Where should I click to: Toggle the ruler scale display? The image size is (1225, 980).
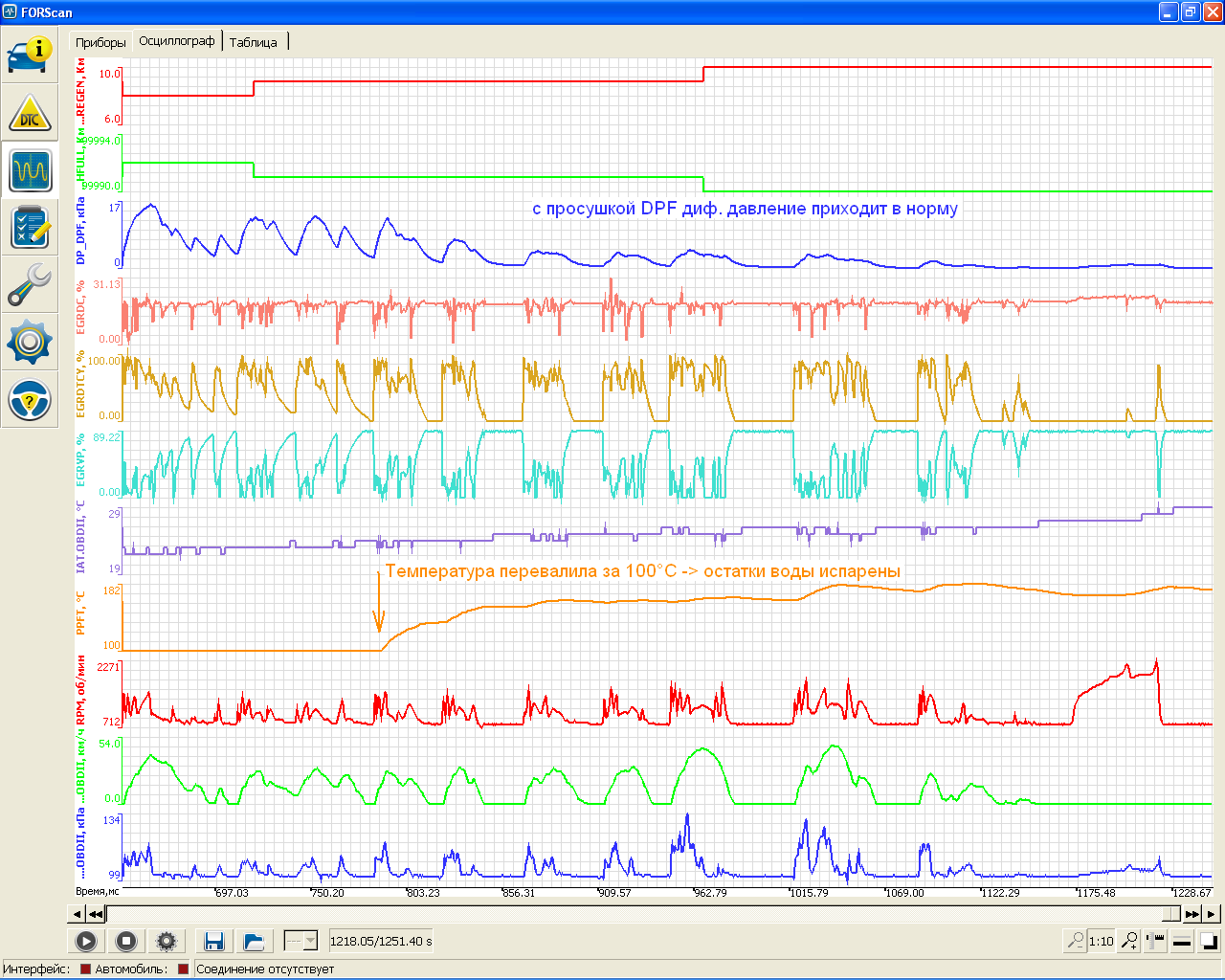(x=1156, y=942)
